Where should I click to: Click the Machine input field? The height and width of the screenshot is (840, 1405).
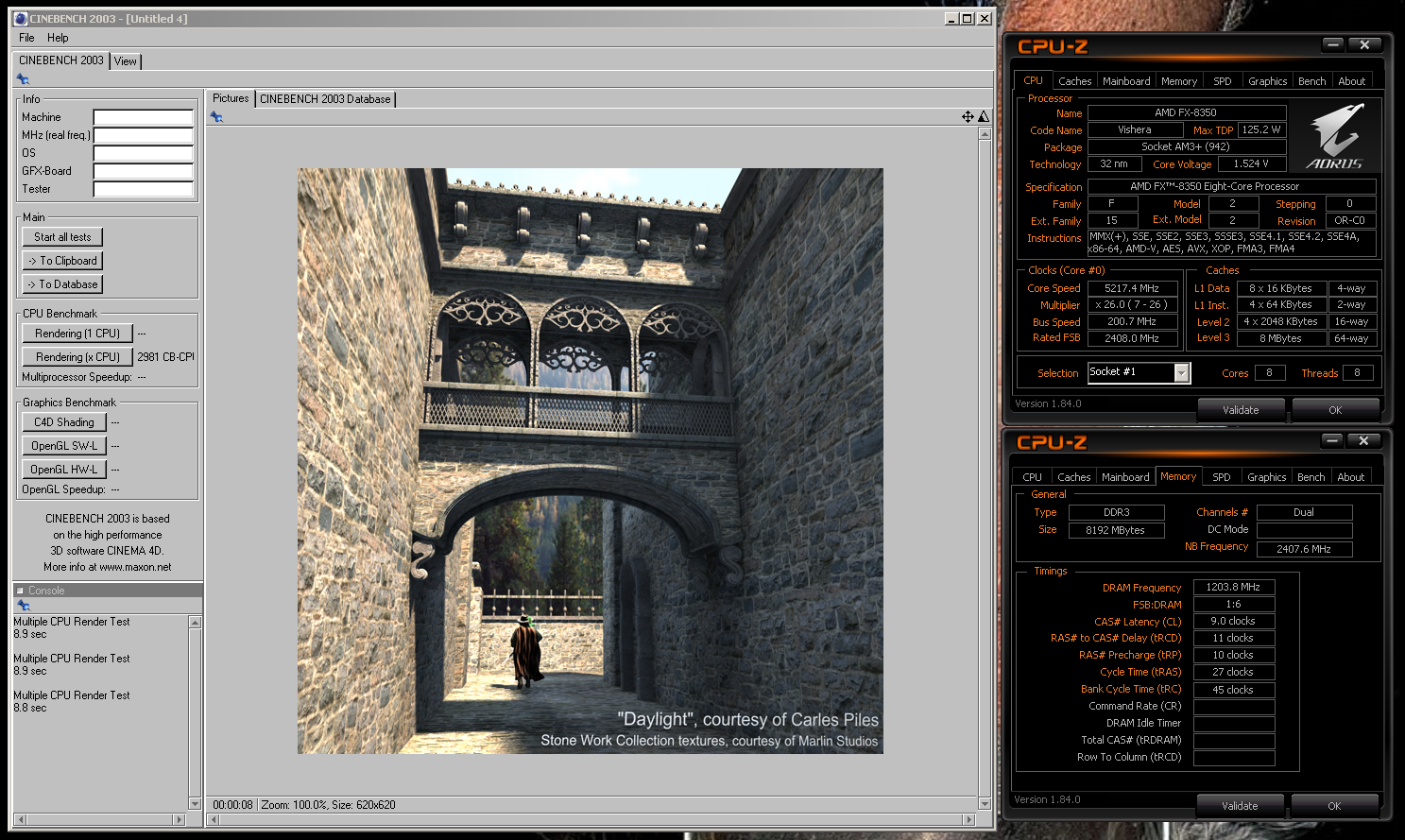click(144, 117)
